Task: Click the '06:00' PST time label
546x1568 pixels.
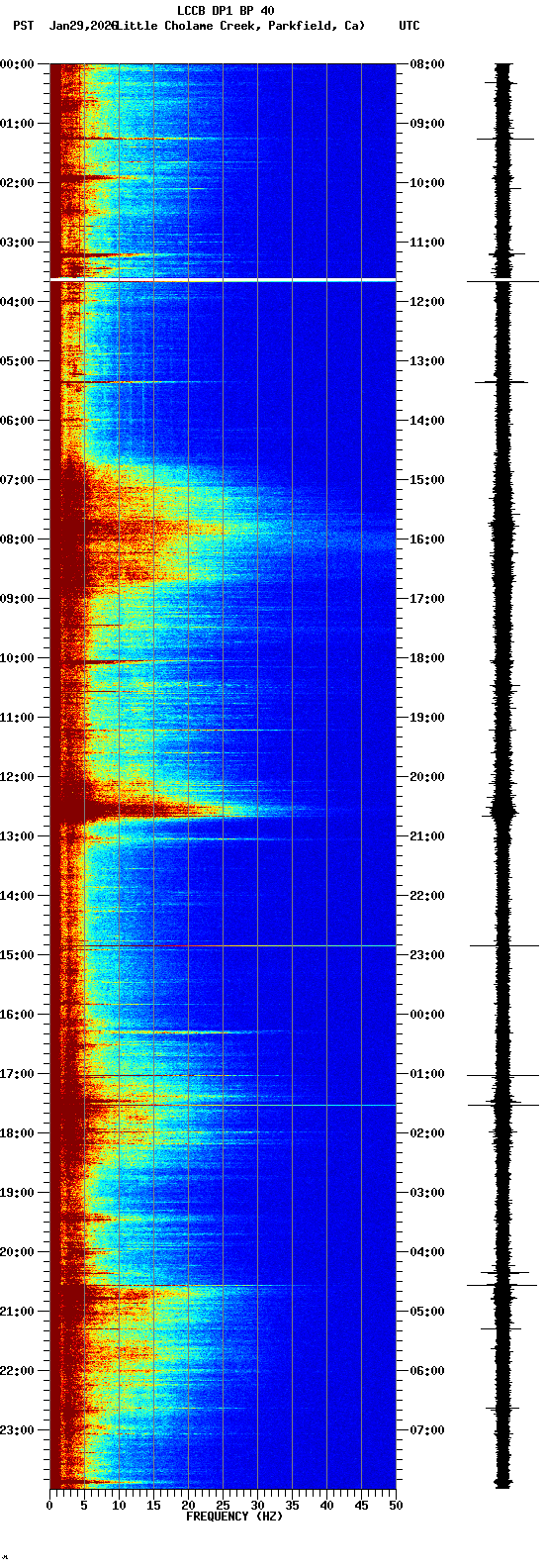Action: point(17,421)
